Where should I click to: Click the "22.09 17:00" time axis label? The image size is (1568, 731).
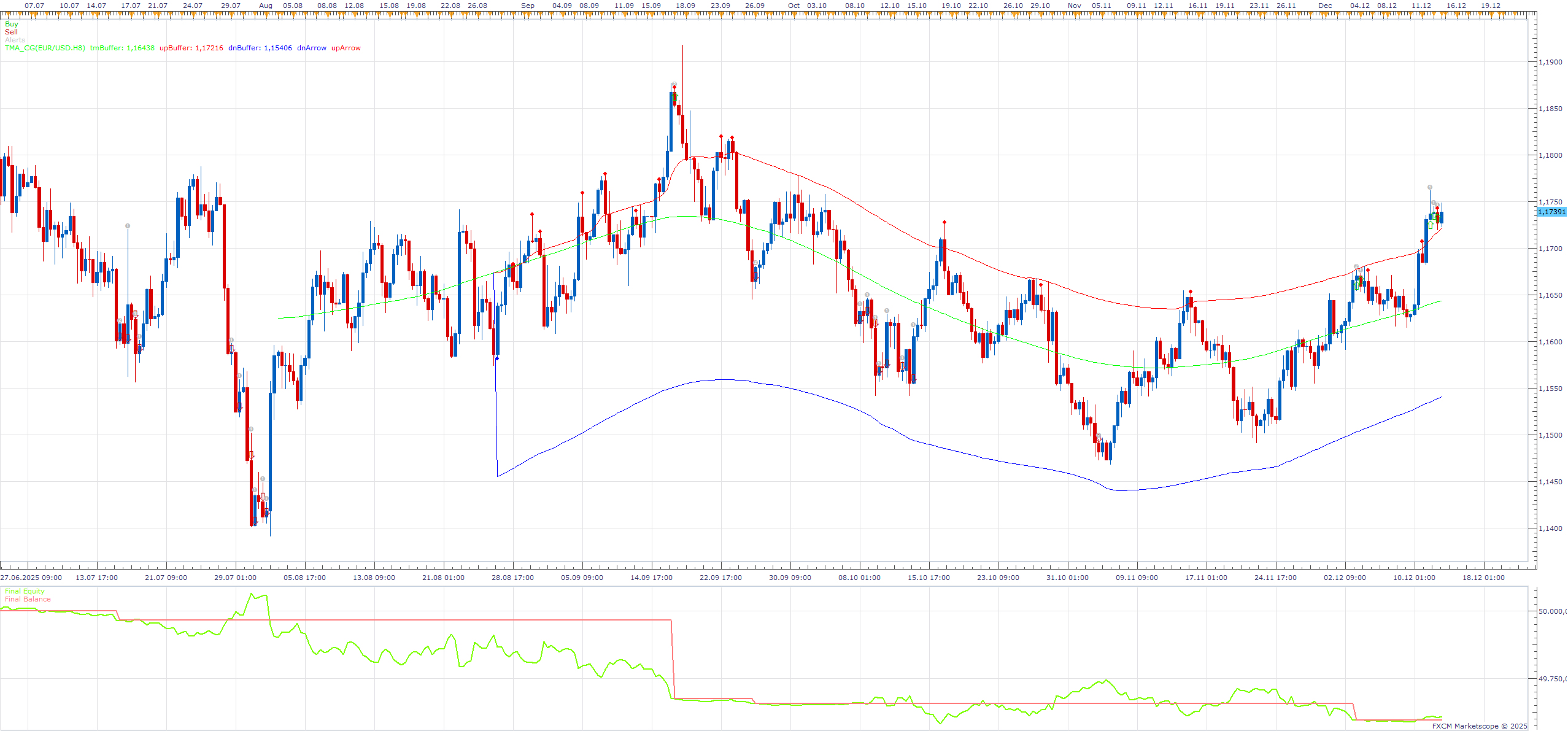(x=720, y=578)
